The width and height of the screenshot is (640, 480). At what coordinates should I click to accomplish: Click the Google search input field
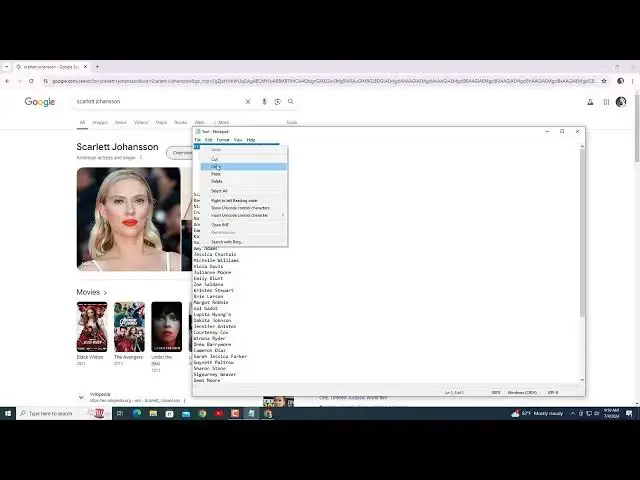coord(159,102)
